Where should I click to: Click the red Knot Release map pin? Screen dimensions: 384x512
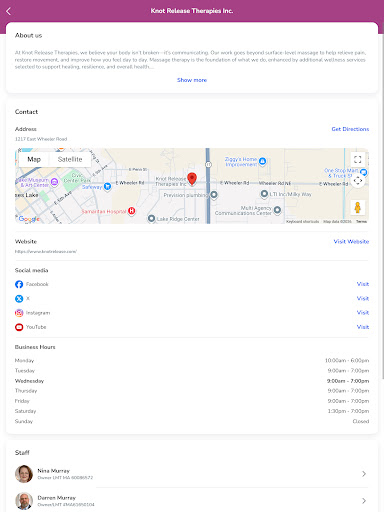tap(192, 179)
